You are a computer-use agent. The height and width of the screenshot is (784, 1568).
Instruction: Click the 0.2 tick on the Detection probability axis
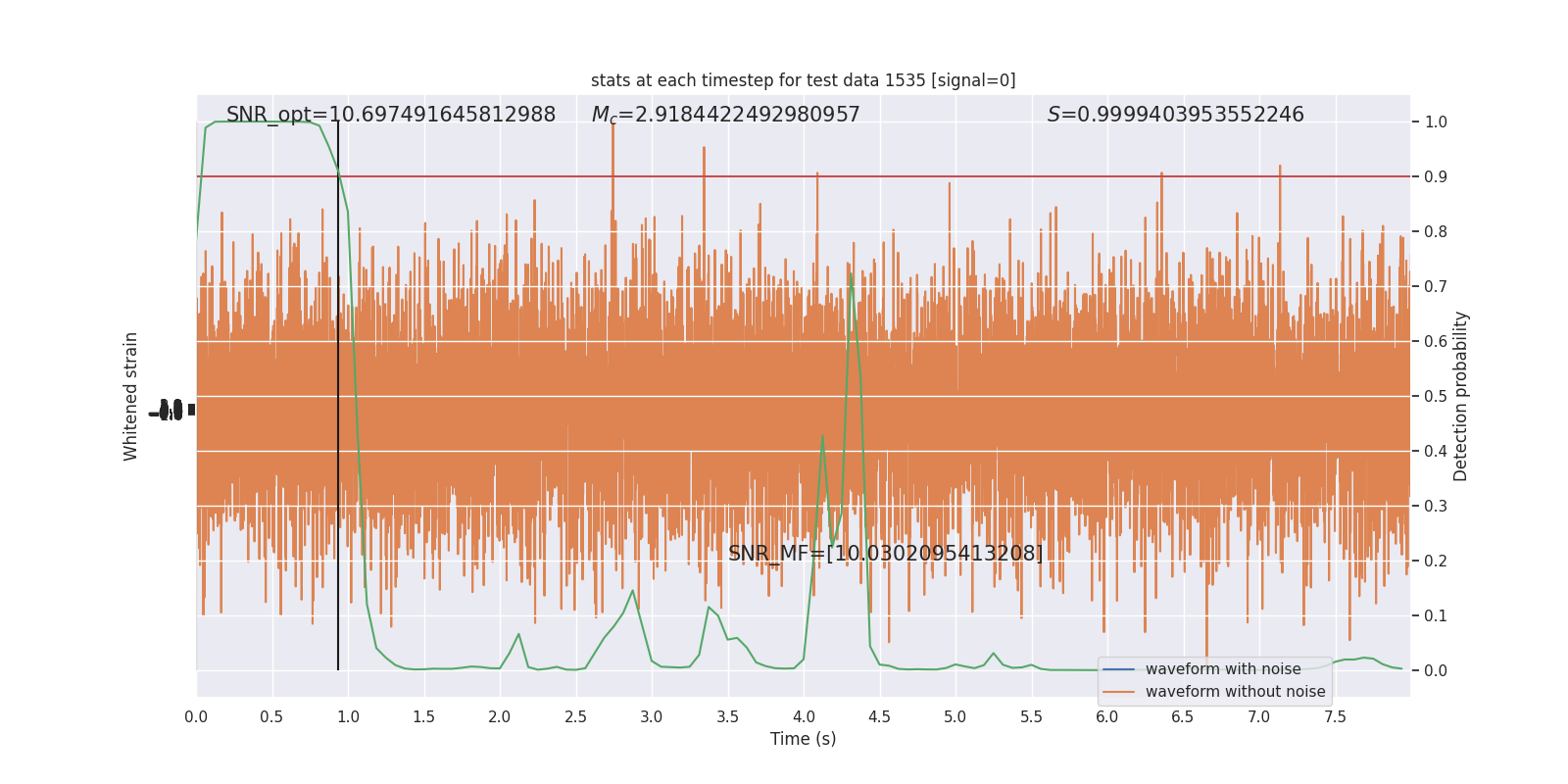coord(1436,561)
